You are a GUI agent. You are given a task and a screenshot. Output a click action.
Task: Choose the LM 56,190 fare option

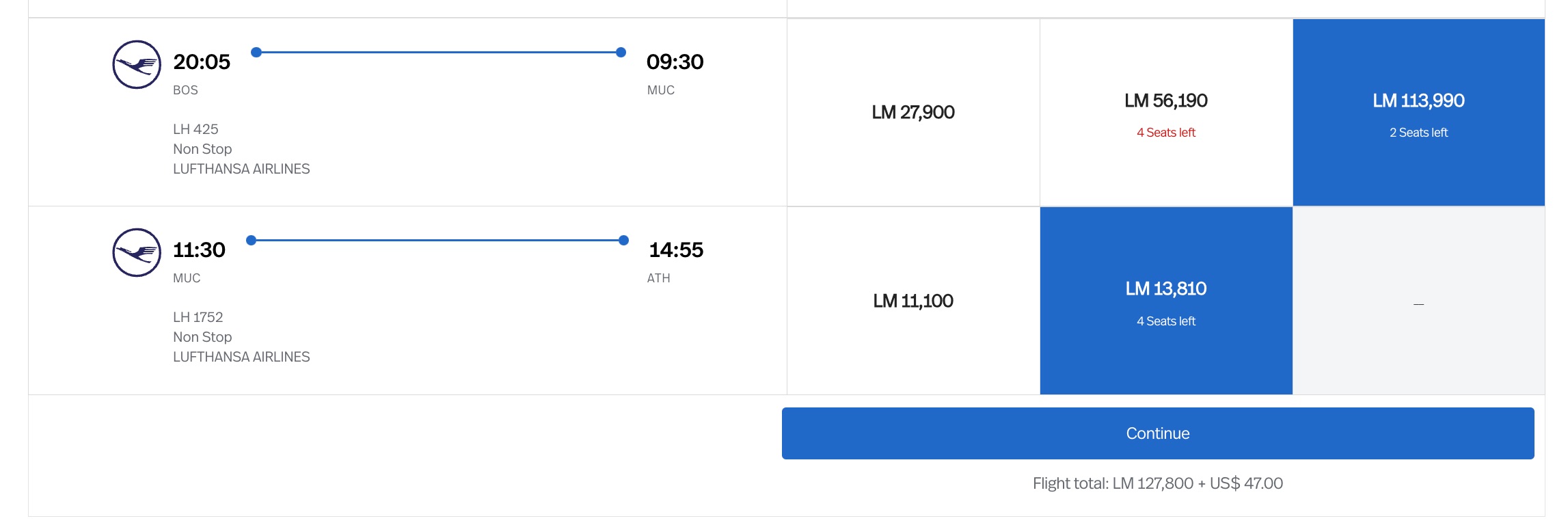click(x=1166, y=101)
